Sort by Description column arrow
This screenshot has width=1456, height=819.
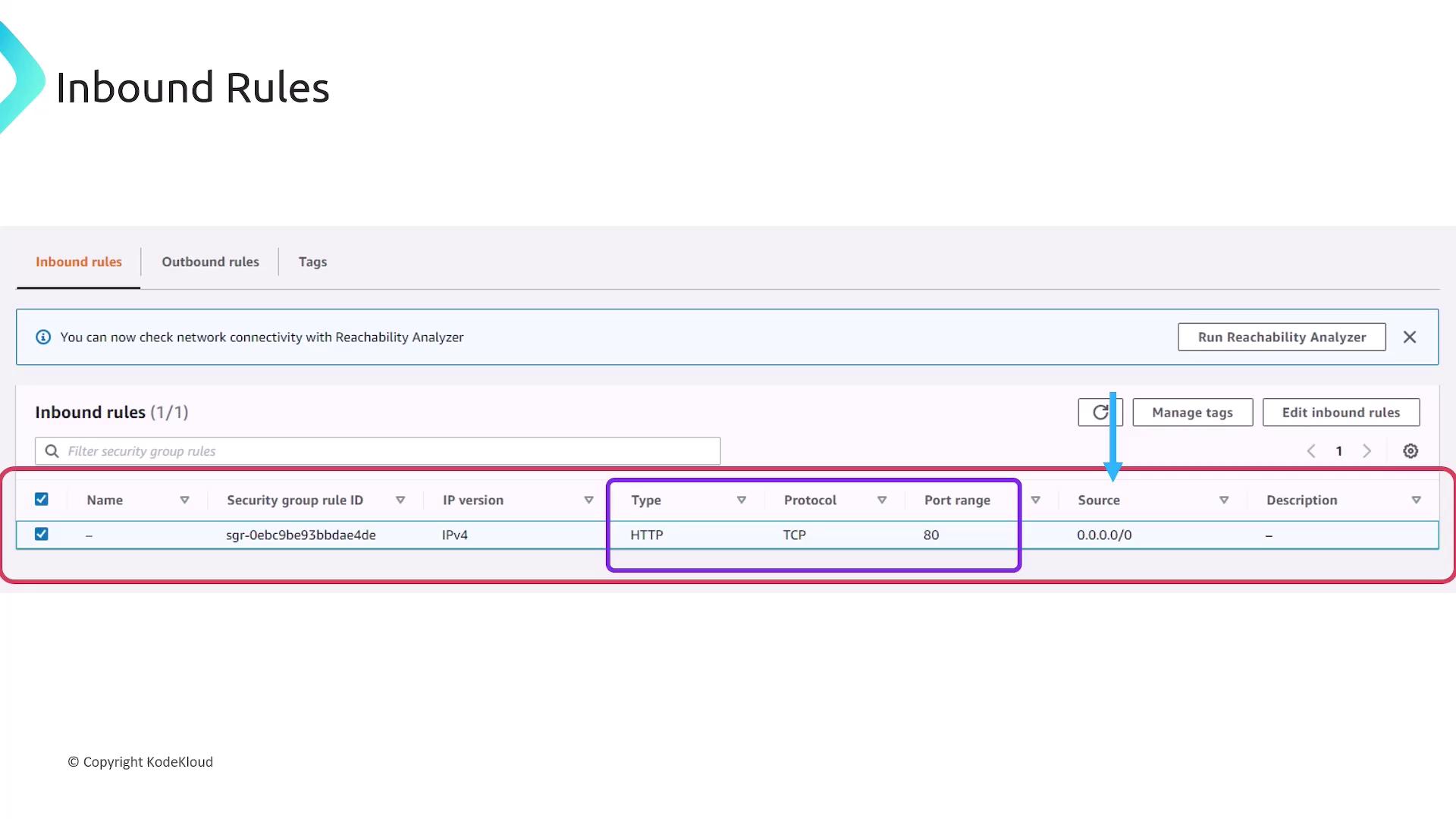tap(1415, 500)
